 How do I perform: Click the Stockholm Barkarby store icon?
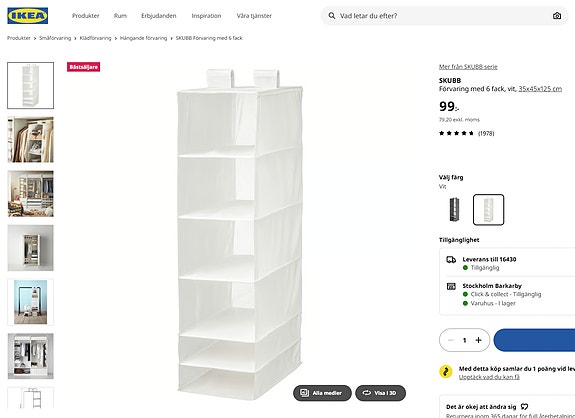tap(451, 286)
